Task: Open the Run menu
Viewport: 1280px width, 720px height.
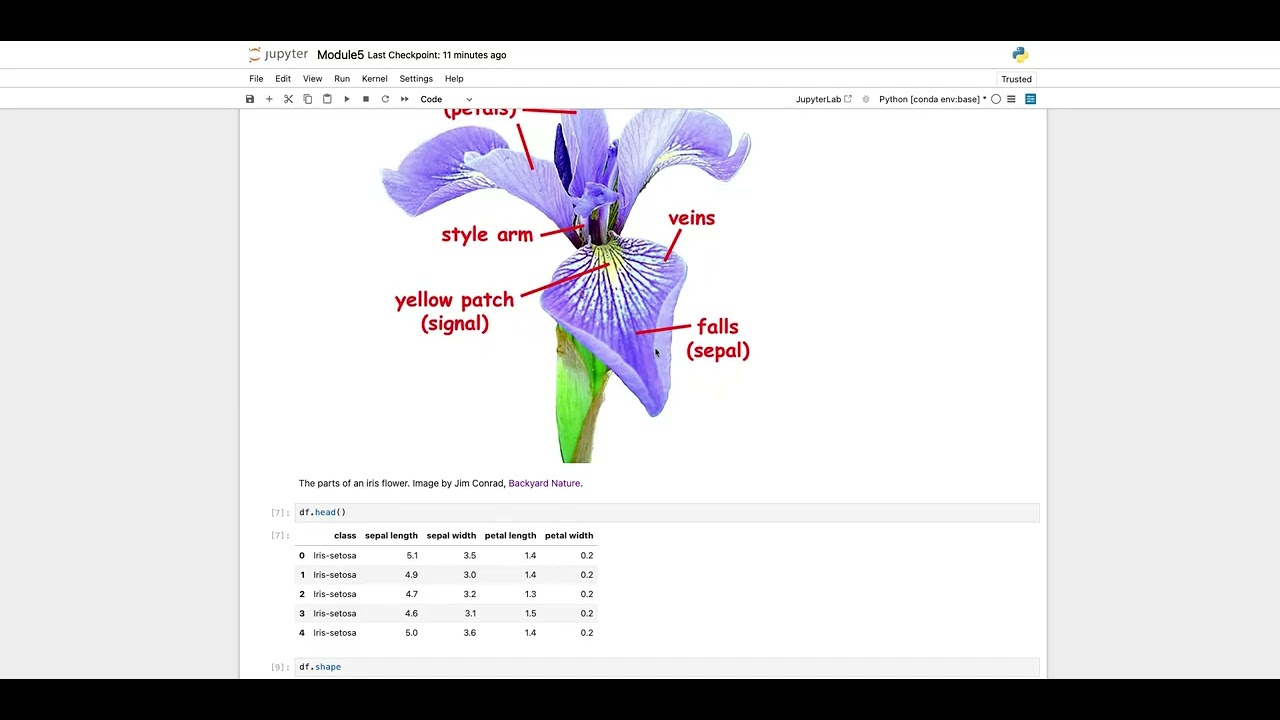Action: click(342, 79)
